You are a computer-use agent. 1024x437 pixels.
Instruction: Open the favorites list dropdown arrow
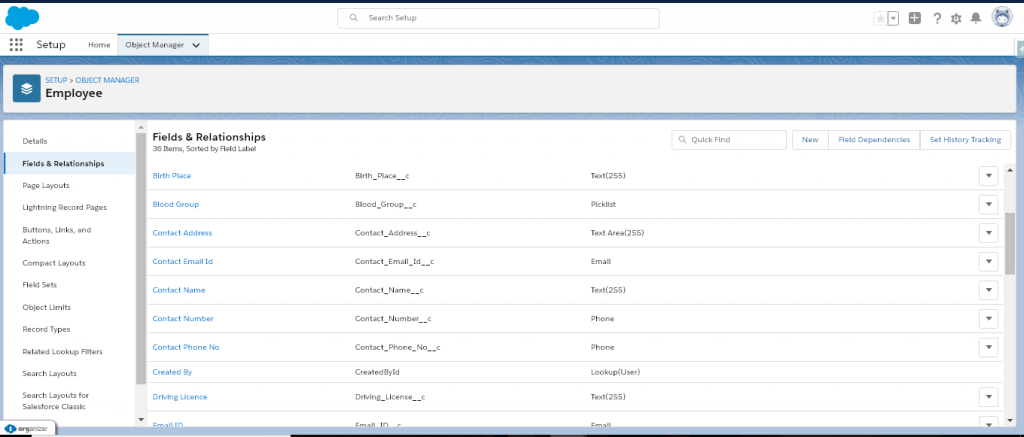click(x=893, y=18)
